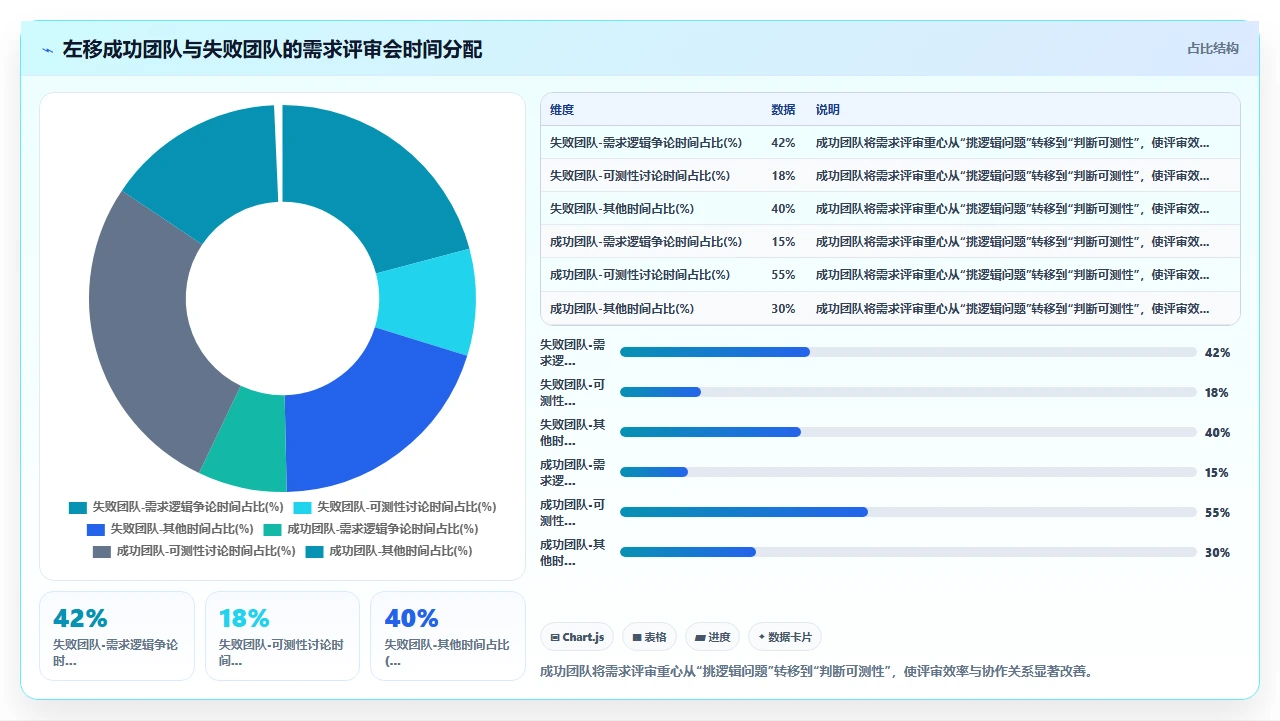The image size is (1280, 721).
Task: Click the 表格 tag button
Action: click(649, 637)
